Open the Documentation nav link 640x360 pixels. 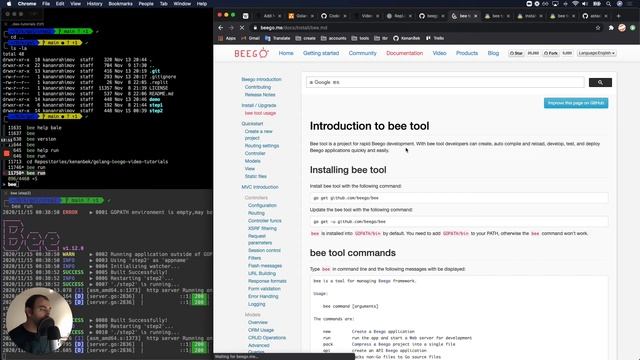pyautogui.click(x=404, y=53)
